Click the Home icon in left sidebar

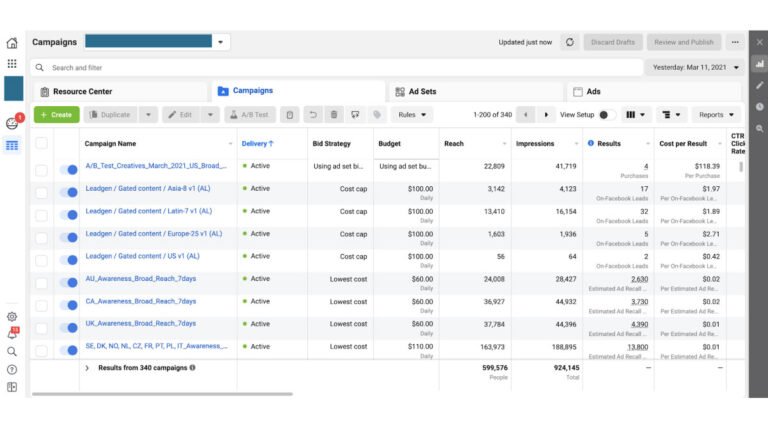click(x=12, y=43)
